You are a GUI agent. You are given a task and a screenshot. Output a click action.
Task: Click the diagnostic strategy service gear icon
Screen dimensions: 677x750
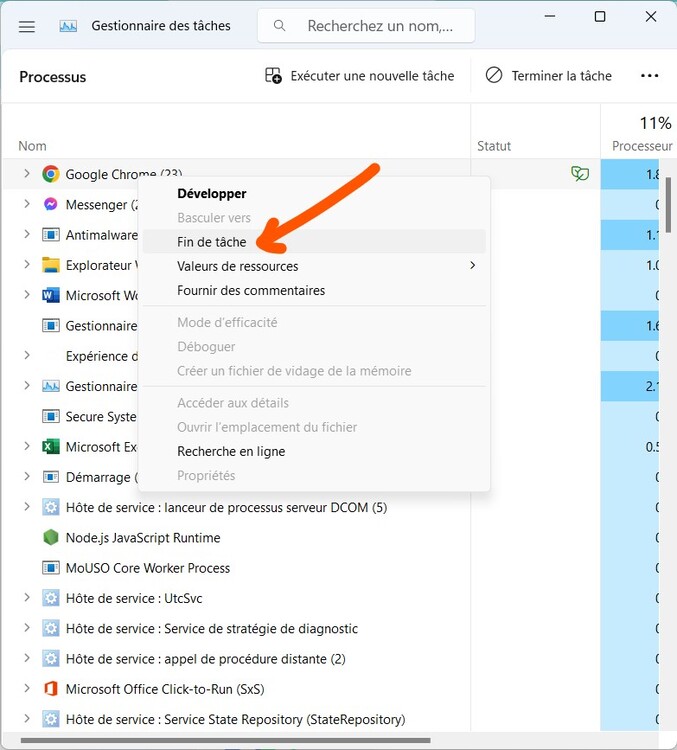coord(51,628)
